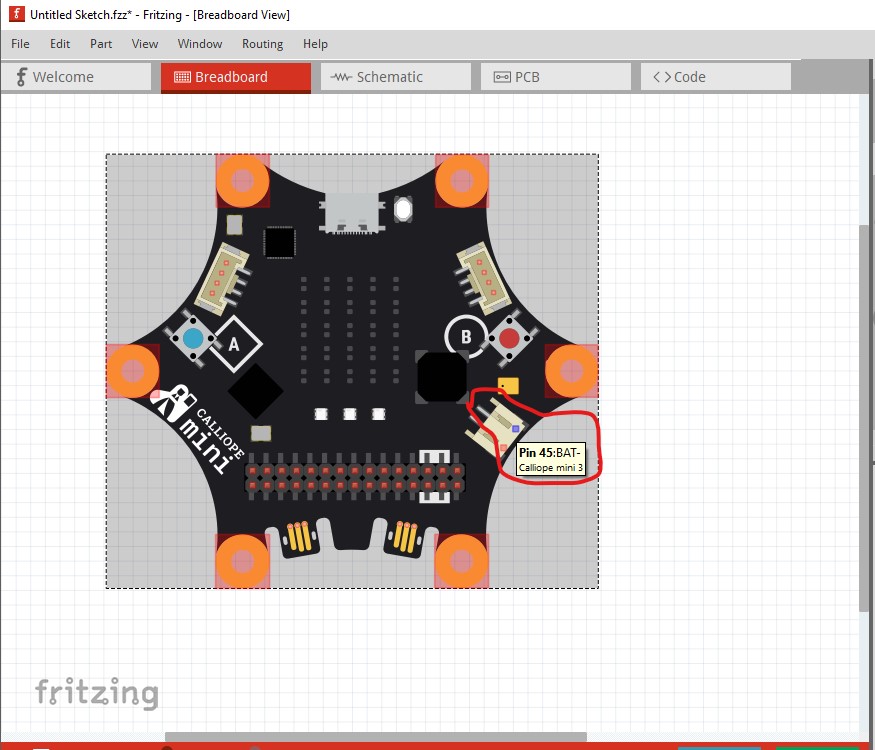Click the square chip left of the USB port
Screen dimensions: 875x750
pos(279,242)
